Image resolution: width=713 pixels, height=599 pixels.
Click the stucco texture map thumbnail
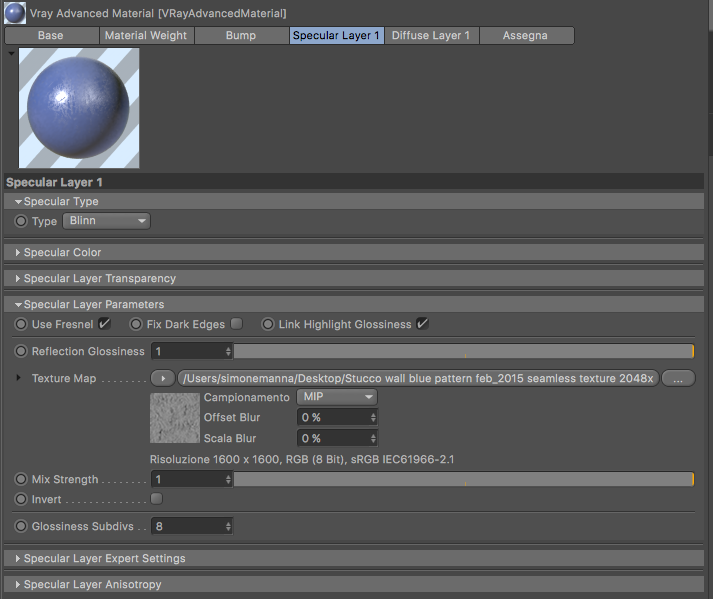click(x=175, y=418)
